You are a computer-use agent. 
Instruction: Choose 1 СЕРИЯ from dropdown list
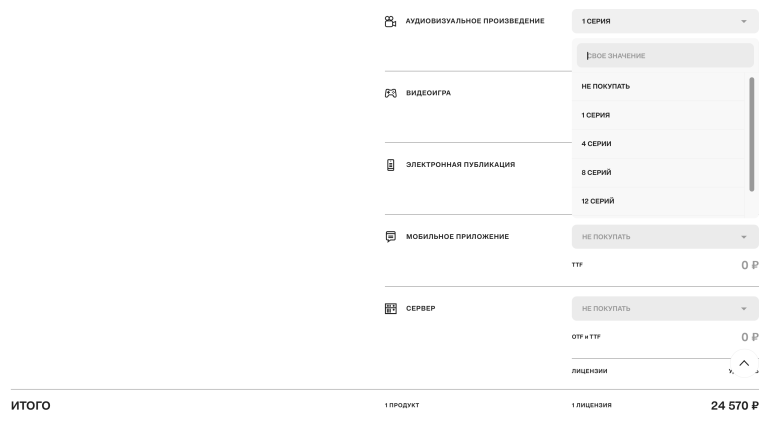pos(658,116)
